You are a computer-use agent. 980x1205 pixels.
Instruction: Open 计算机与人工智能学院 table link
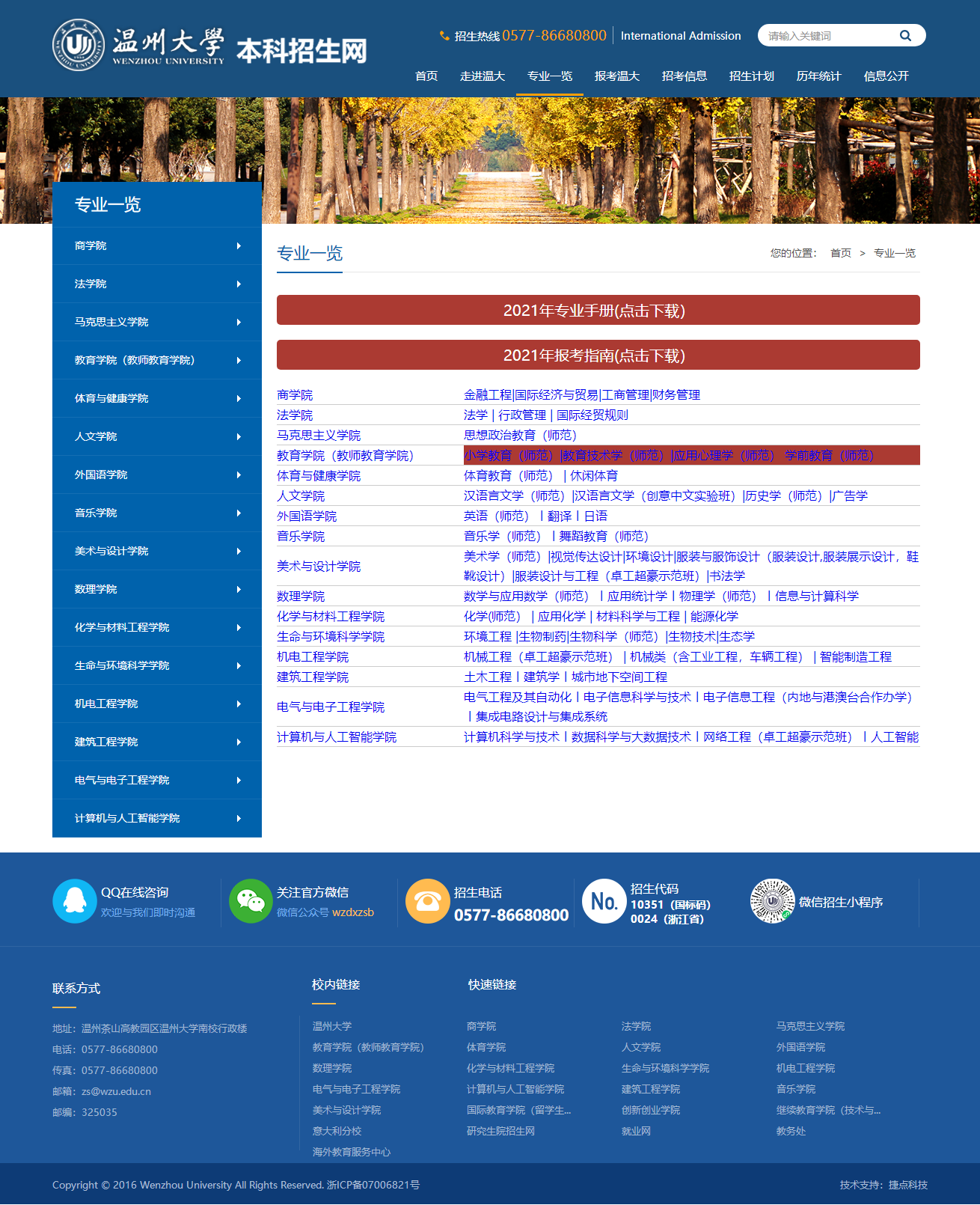tap(337, 736)
